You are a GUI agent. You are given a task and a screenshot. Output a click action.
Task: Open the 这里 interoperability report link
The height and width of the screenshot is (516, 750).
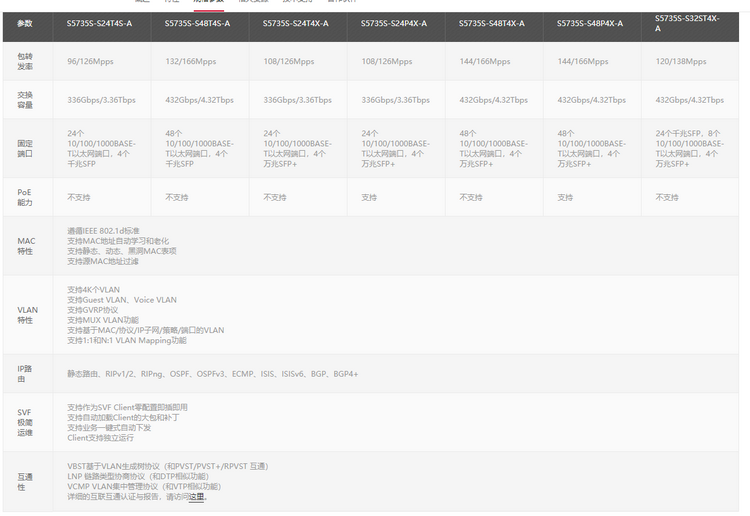point(196,497)
